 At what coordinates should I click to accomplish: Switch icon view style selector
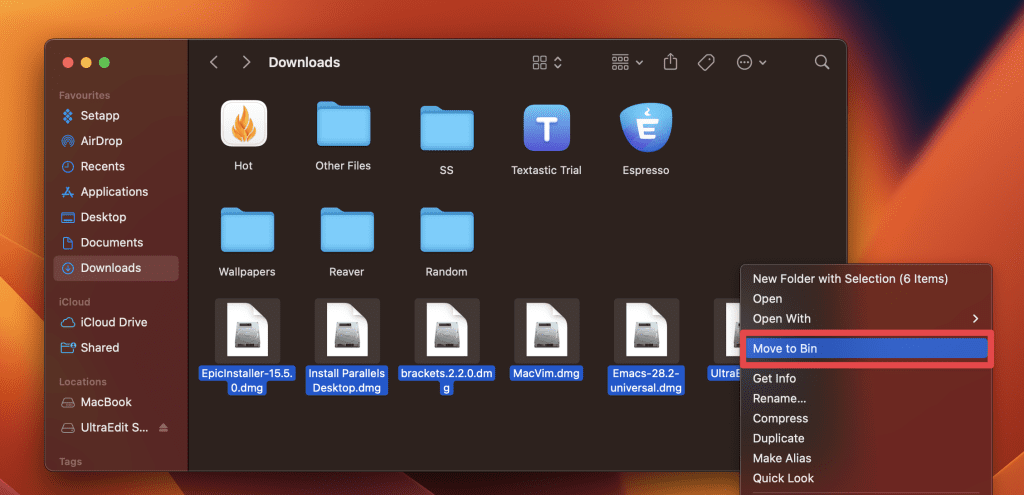tap(547, 62)
